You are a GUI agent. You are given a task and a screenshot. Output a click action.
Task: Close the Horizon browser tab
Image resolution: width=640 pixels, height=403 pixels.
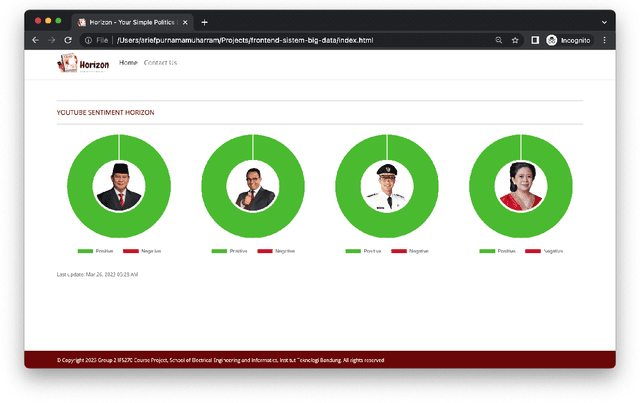tap(185, 21)
